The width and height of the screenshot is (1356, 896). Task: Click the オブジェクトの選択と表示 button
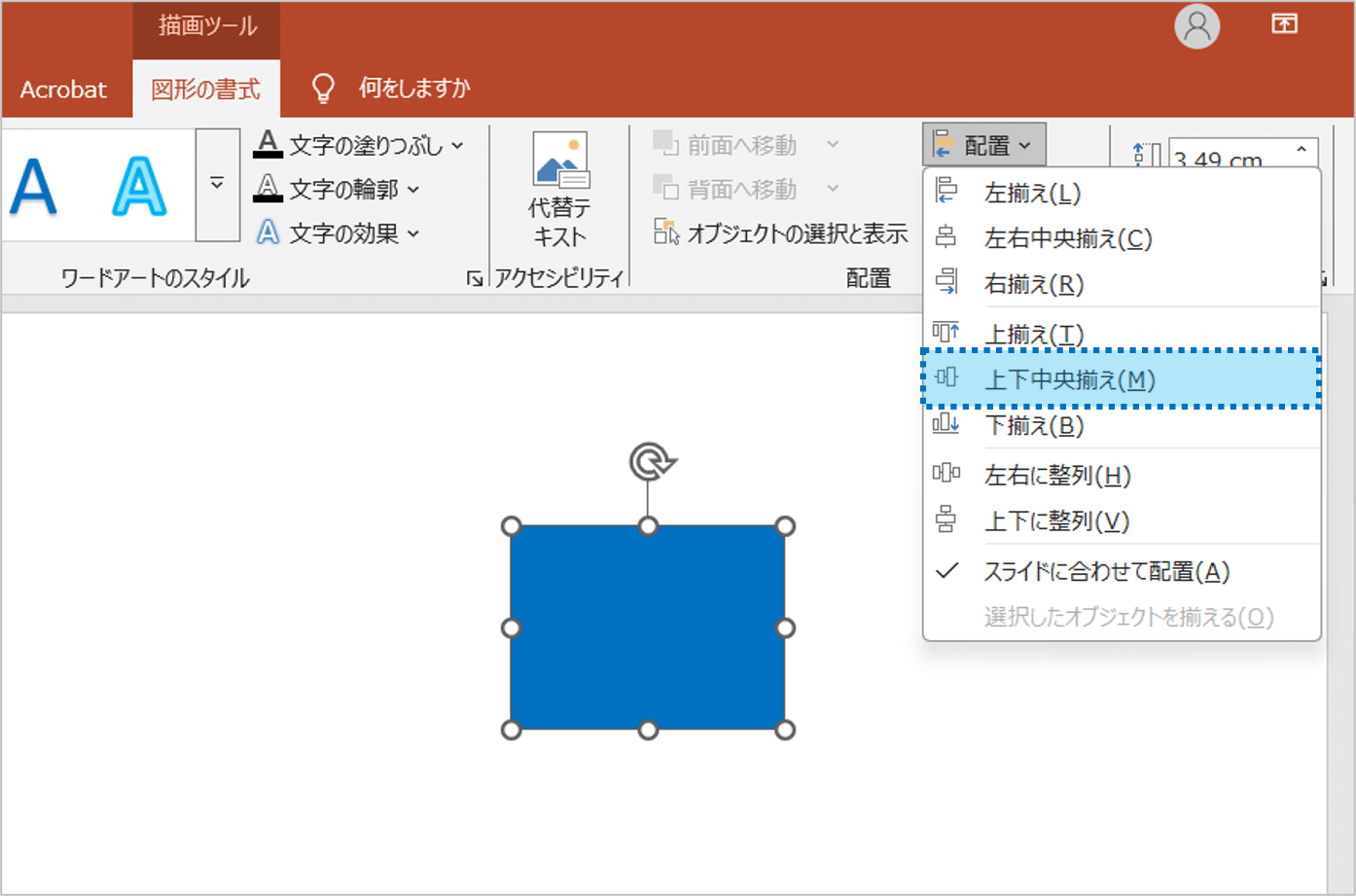[x=781, y=233]
